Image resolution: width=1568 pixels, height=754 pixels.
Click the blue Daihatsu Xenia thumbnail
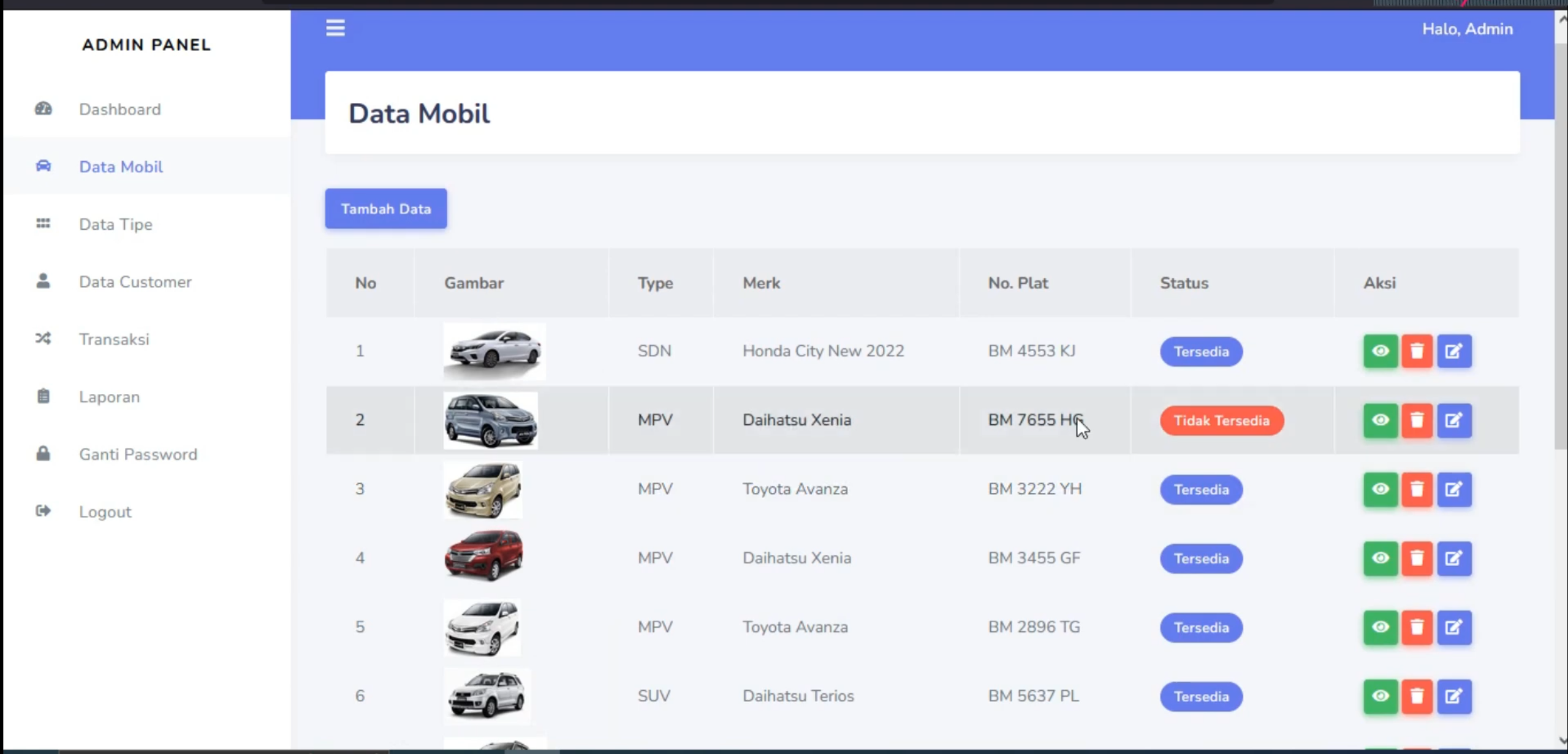click(491, 421)
